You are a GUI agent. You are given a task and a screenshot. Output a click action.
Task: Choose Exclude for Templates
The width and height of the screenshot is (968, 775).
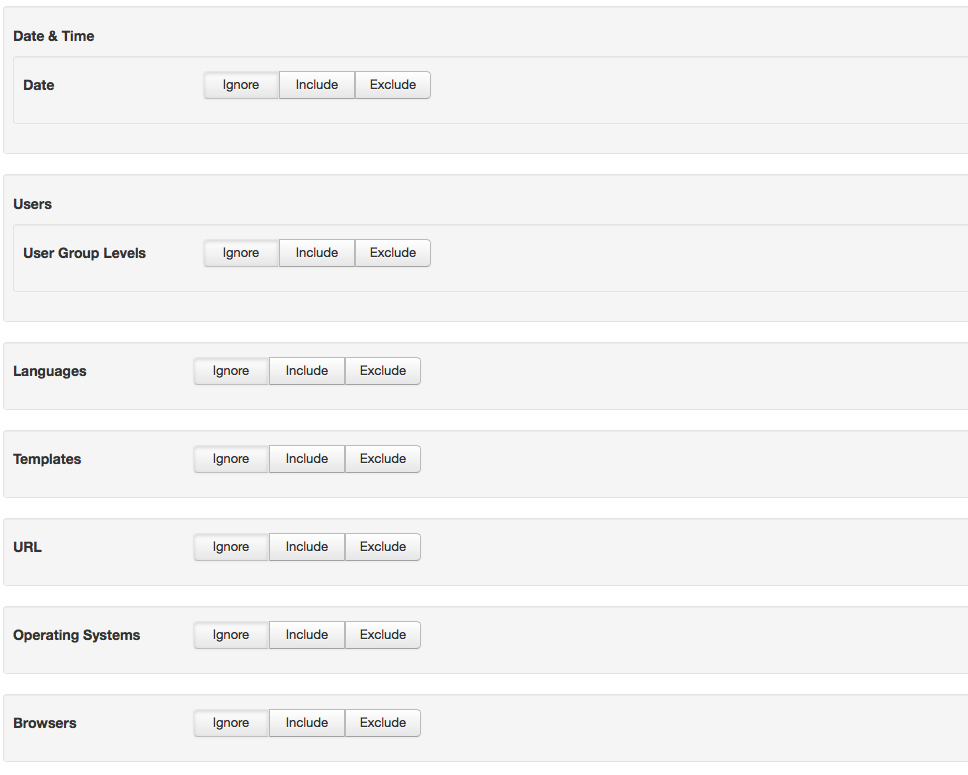[383, 459]
